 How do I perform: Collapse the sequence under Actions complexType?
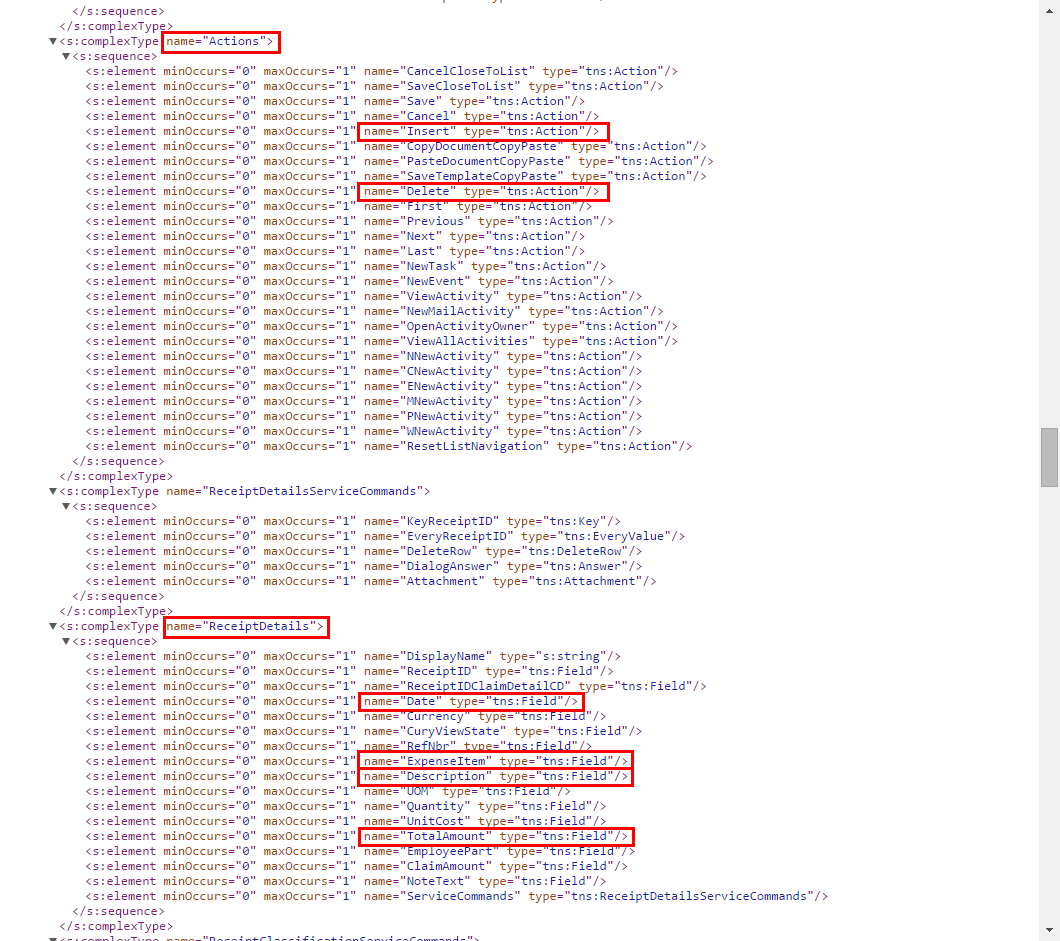point(66,56)
